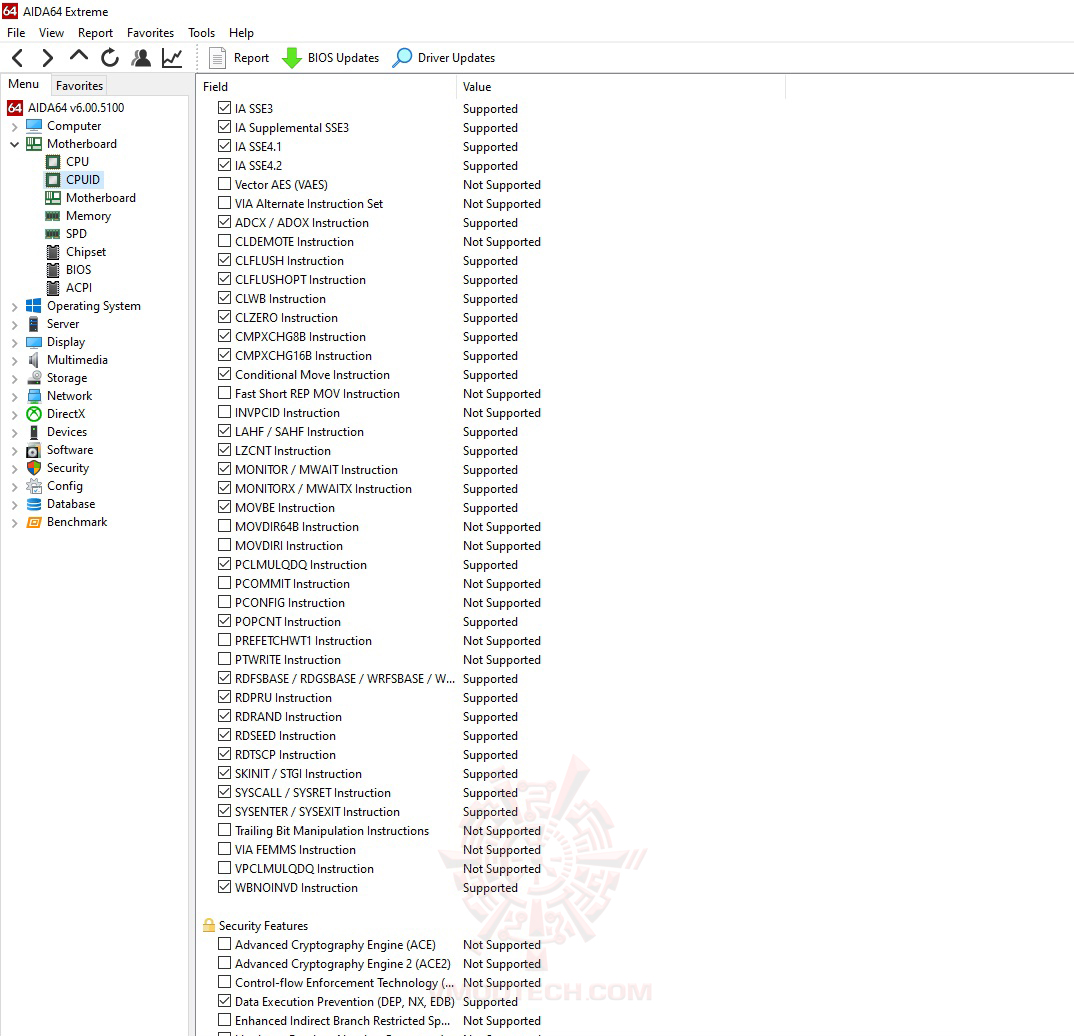Toggle the INVPCID Instruction checkbox
The image size is (1074, 1036).
click(225, 412)
